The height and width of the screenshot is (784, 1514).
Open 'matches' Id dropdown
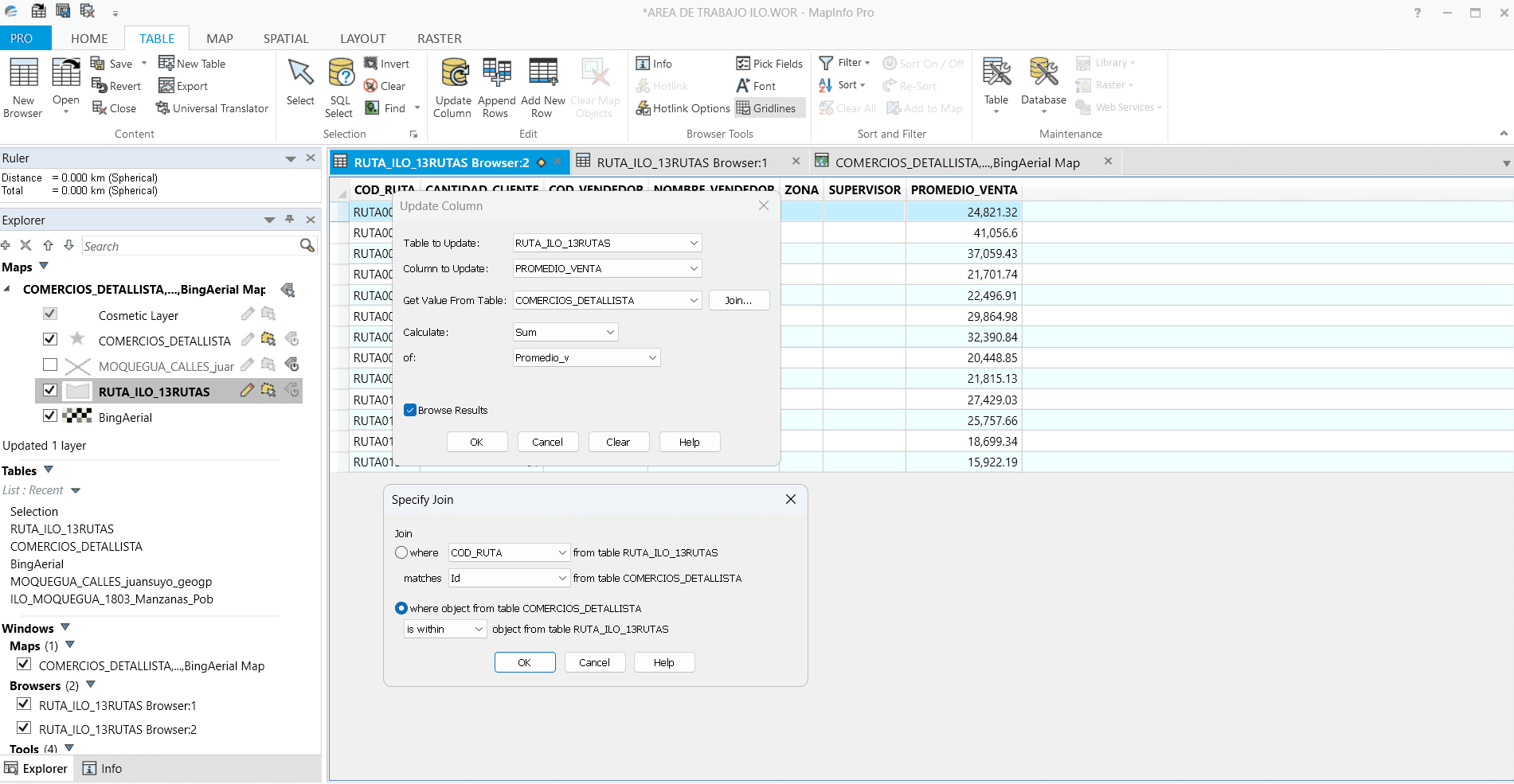pyautogui.click(x=509, y=578)
